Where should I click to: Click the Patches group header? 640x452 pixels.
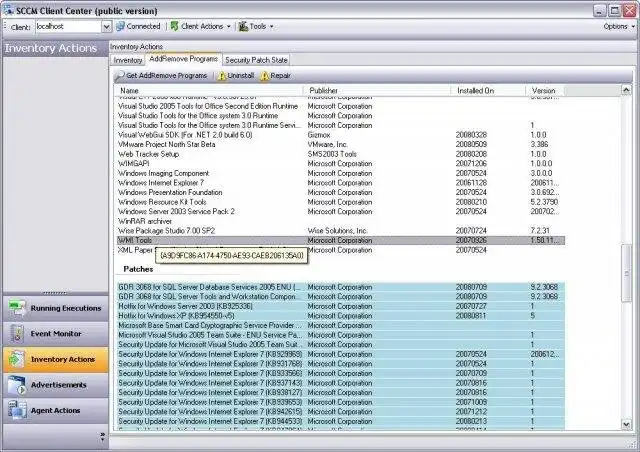click(138, 269)
